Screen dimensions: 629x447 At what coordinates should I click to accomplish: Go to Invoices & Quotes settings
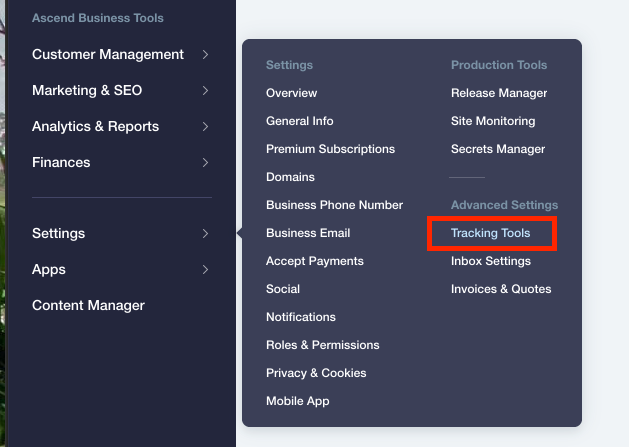click(x=501, y=289)
